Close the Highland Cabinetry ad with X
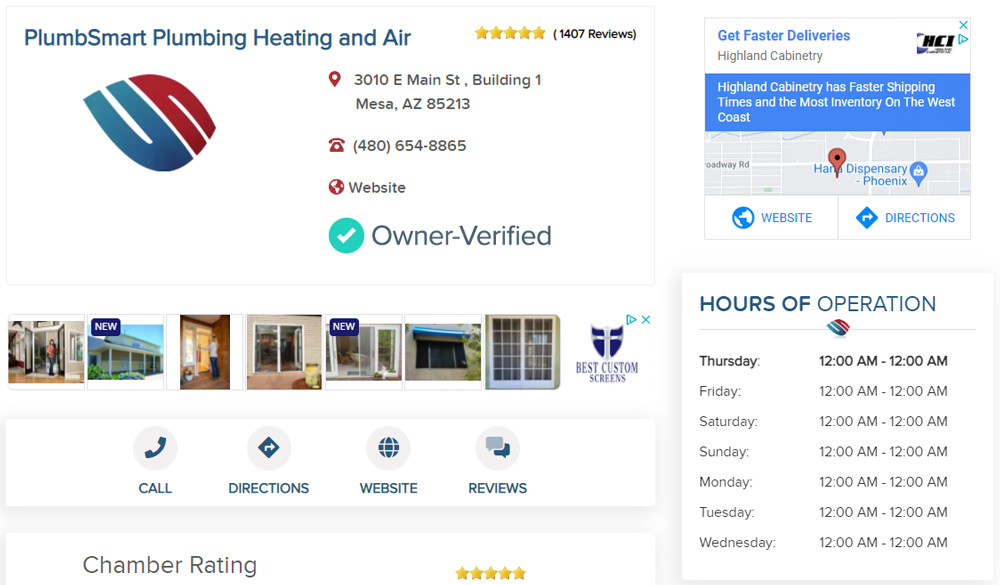Image resolution: width=1000 pixels, height=585 pixels. tap(963, 25)
